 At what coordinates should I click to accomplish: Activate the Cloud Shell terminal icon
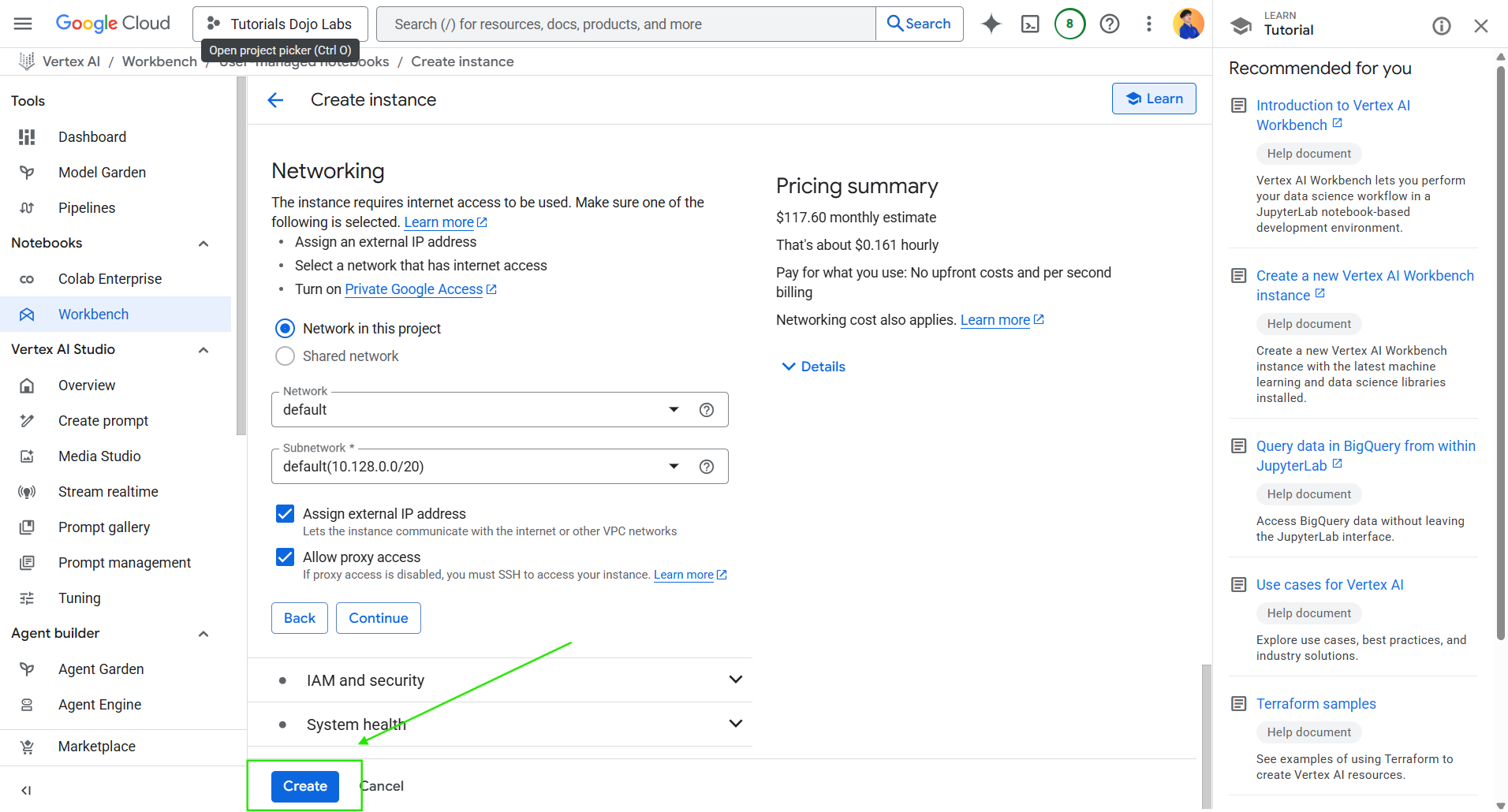[x=1030, y=24]
